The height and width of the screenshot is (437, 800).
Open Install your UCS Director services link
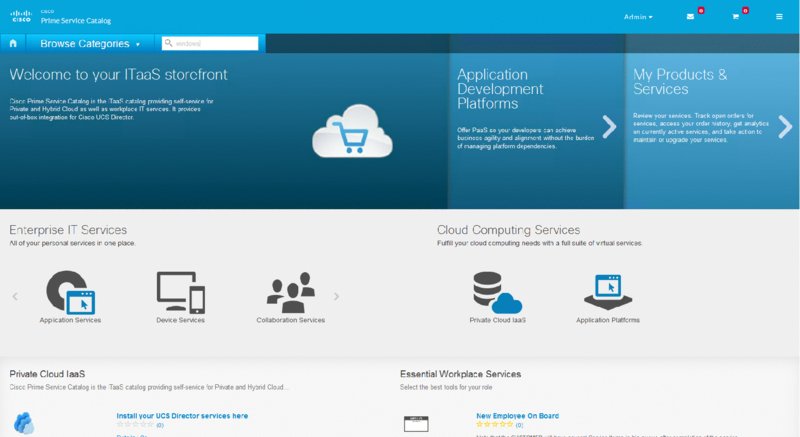(182, 415)
